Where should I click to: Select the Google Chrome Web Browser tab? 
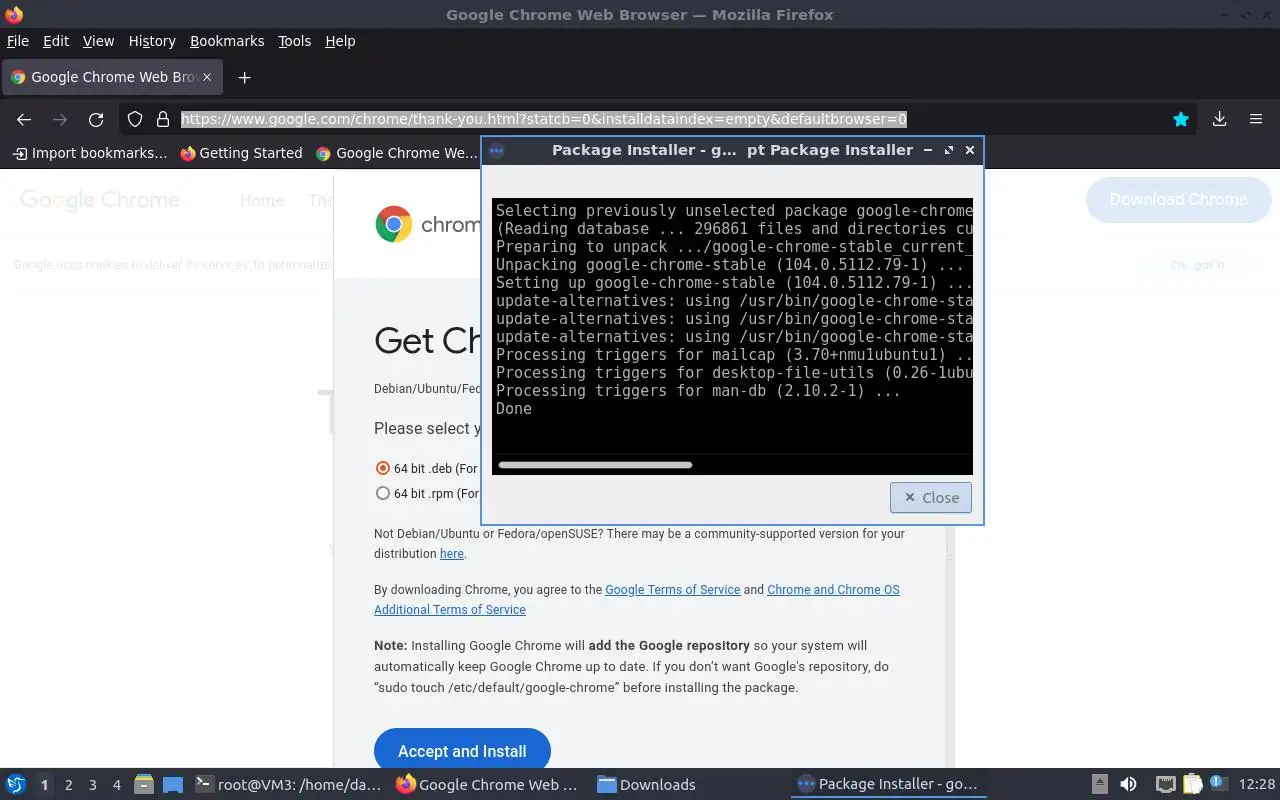(110, 77)
